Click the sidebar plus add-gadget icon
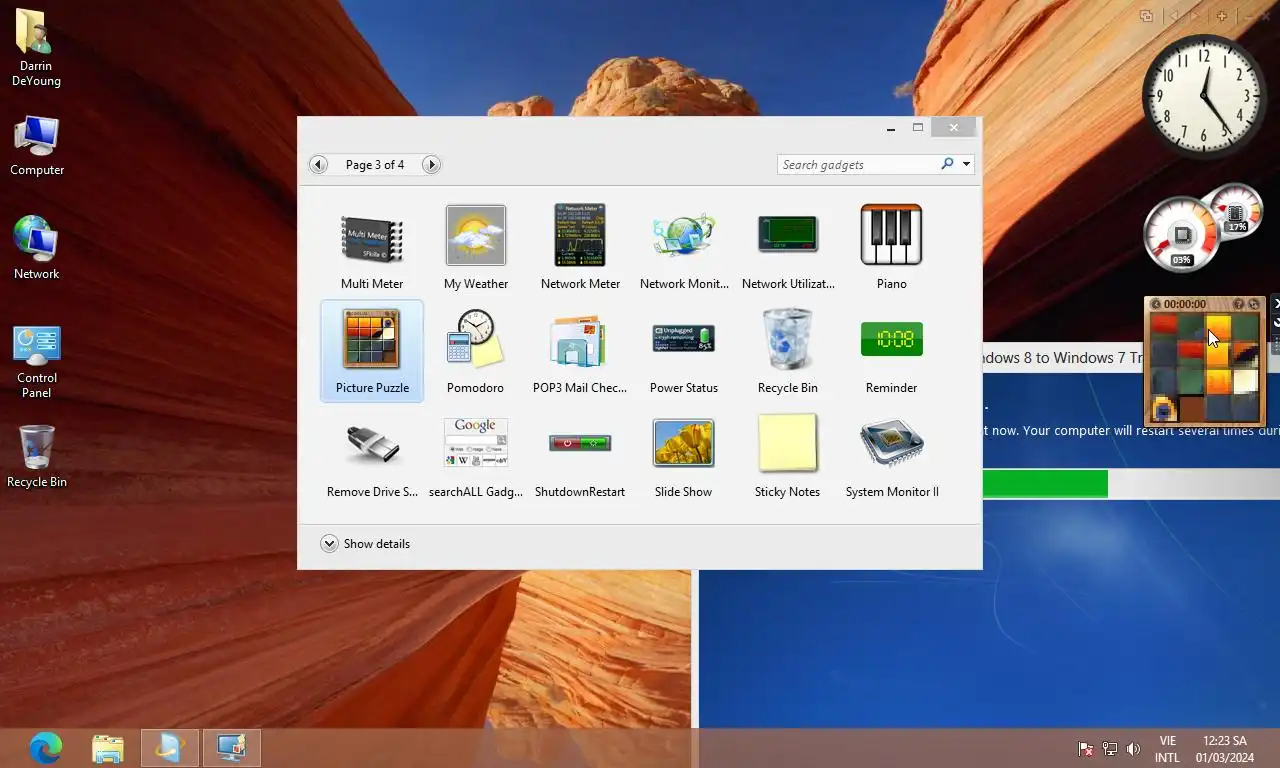 pos(1222,16)
